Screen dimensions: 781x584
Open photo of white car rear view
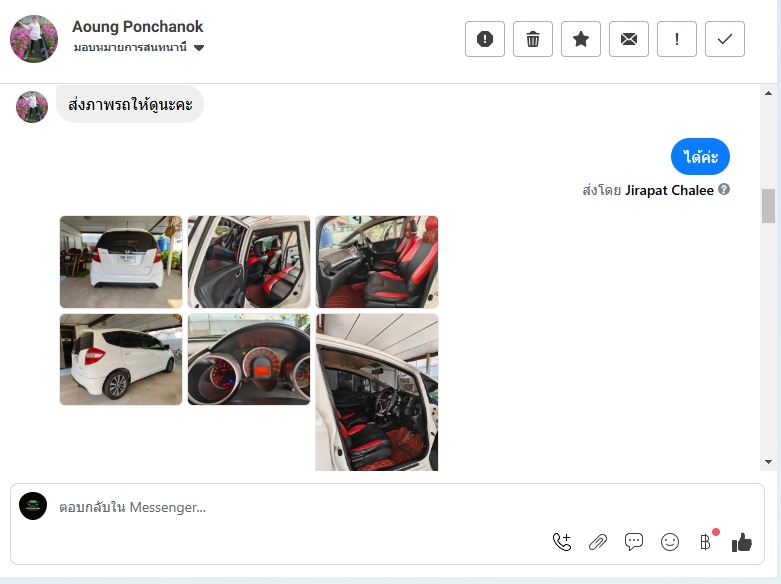121,262
